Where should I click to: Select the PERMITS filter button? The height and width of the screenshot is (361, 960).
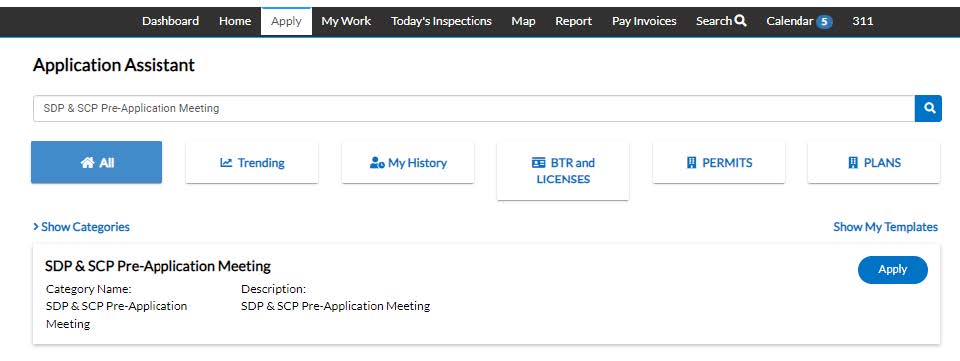coord(719,162)
